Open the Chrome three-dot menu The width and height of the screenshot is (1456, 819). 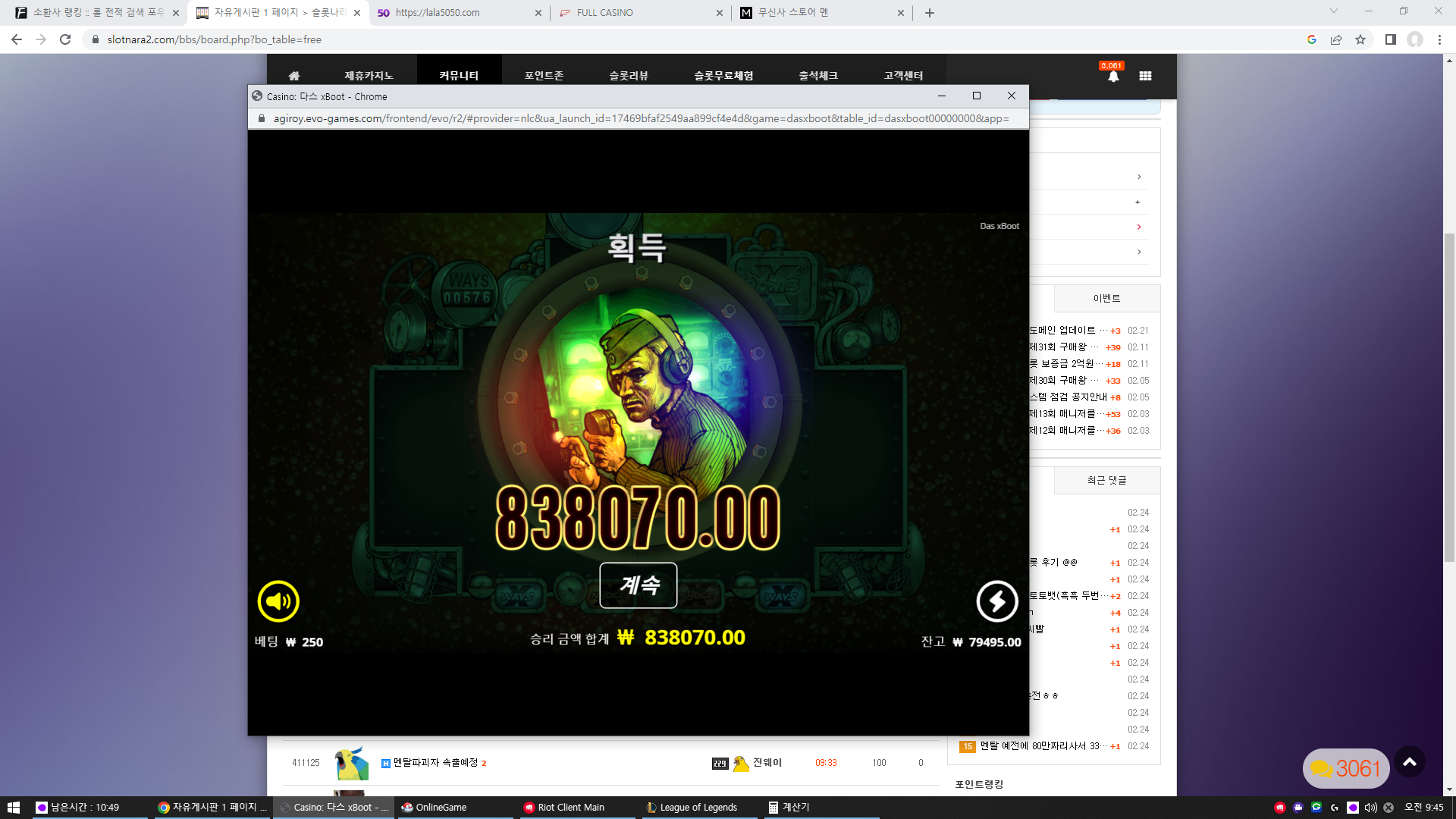click(x=1439, y=39)
